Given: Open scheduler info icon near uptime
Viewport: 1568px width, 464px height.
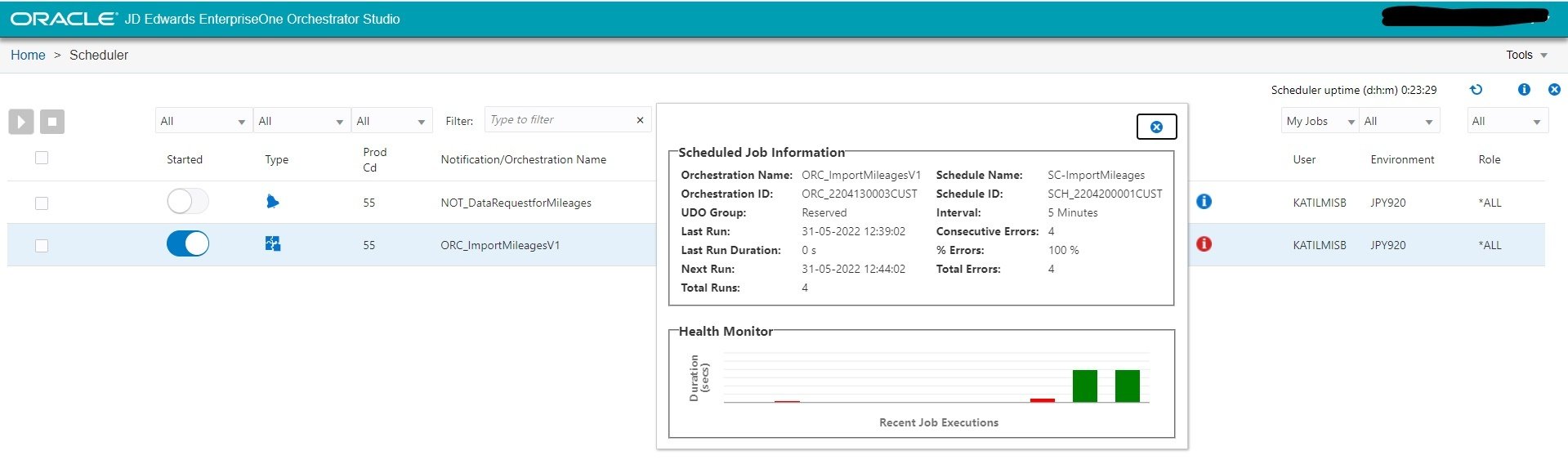Looking at the screenshot, I should pos(1524,90).
